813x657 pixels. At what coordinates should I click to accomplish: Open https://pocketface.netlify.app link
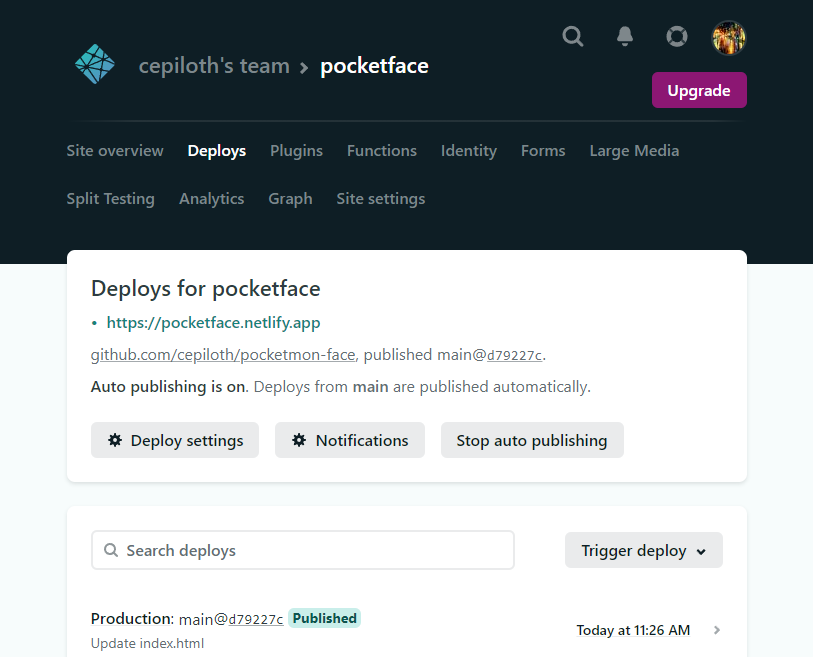pyautogui.click(x=214, y=323)
